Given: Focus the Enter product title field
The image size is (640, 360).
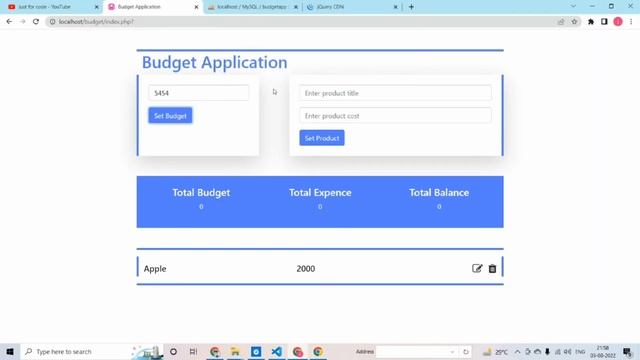Looking at the screenshot, I should point(395,93).
